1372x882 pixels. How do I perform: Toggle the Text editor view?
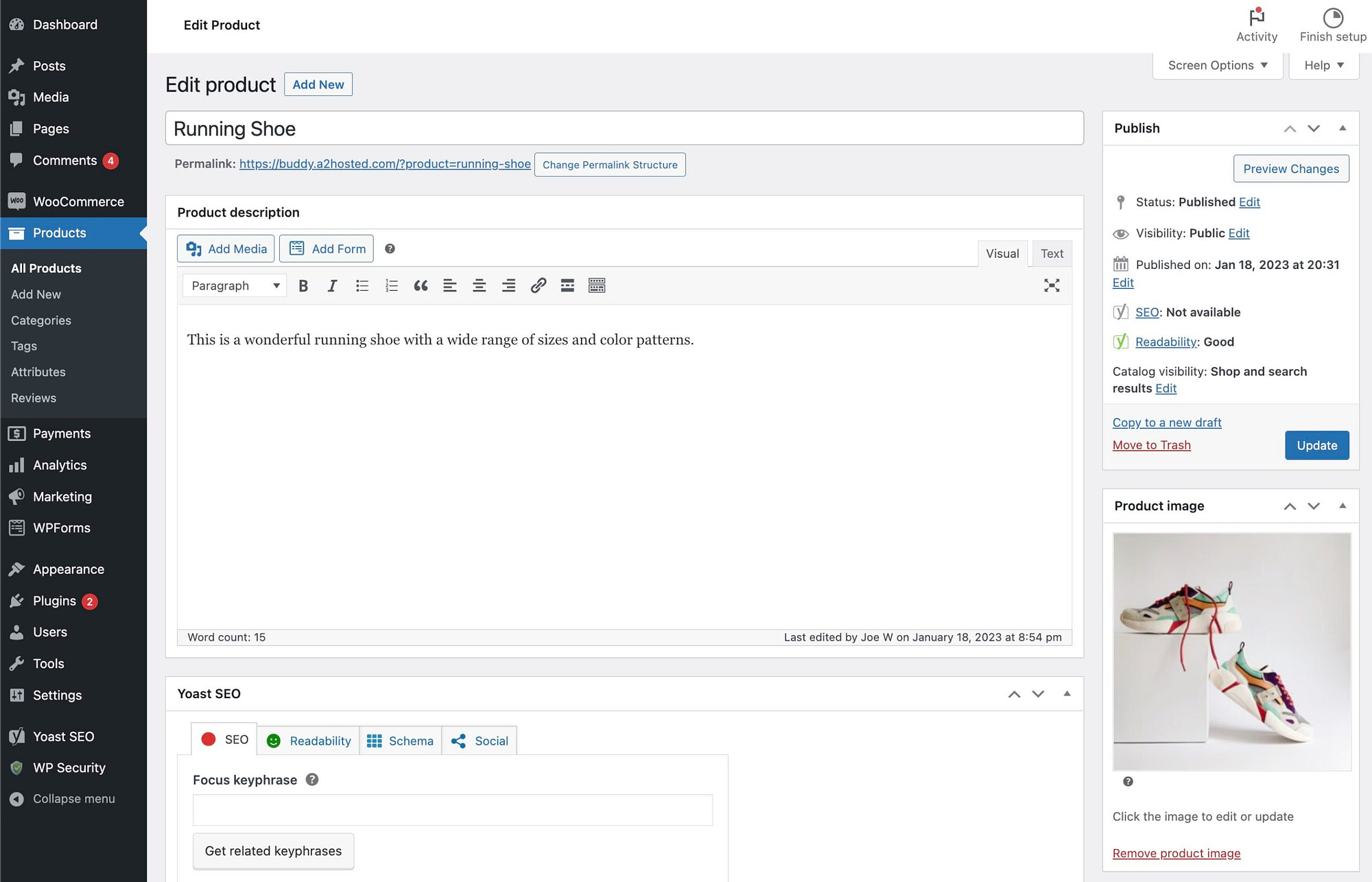tap(1050, 253)
